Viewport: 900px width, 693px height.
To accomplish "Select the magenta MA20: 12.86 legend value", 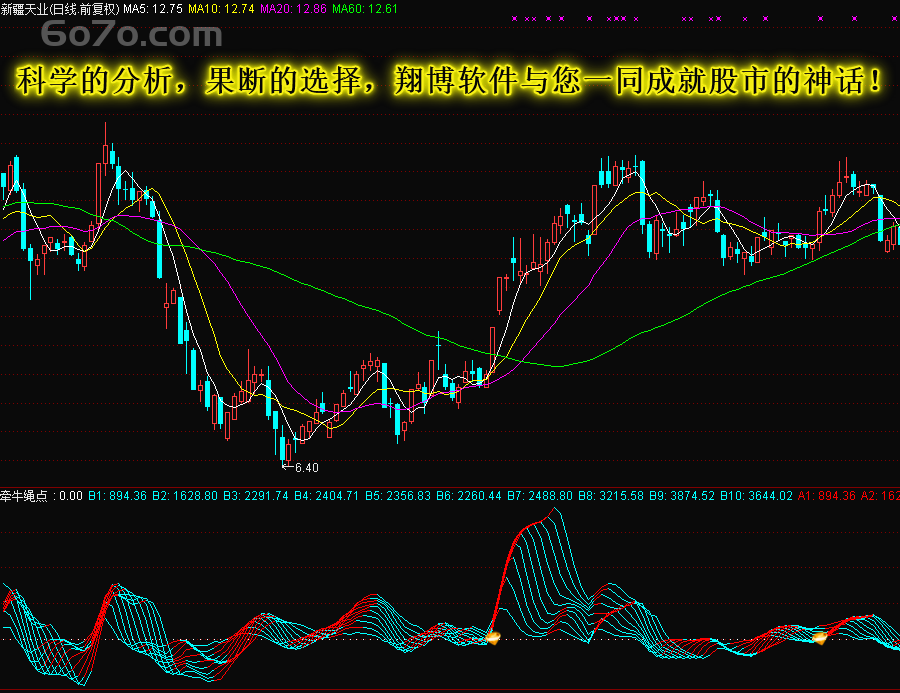I will [x=293, y=9].
